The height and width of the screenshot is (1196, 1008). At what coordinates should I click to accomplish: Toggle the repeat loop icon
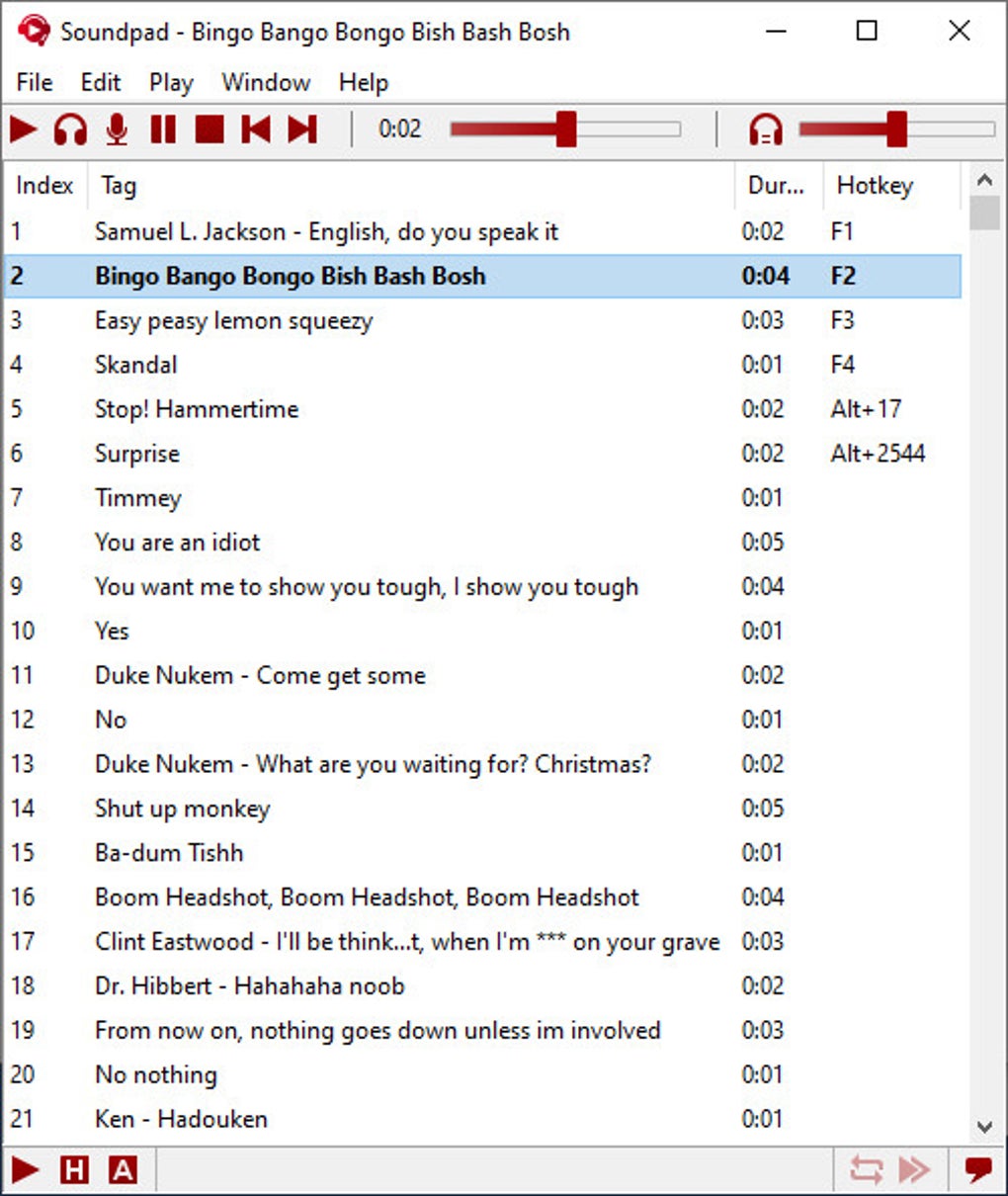866,1170
